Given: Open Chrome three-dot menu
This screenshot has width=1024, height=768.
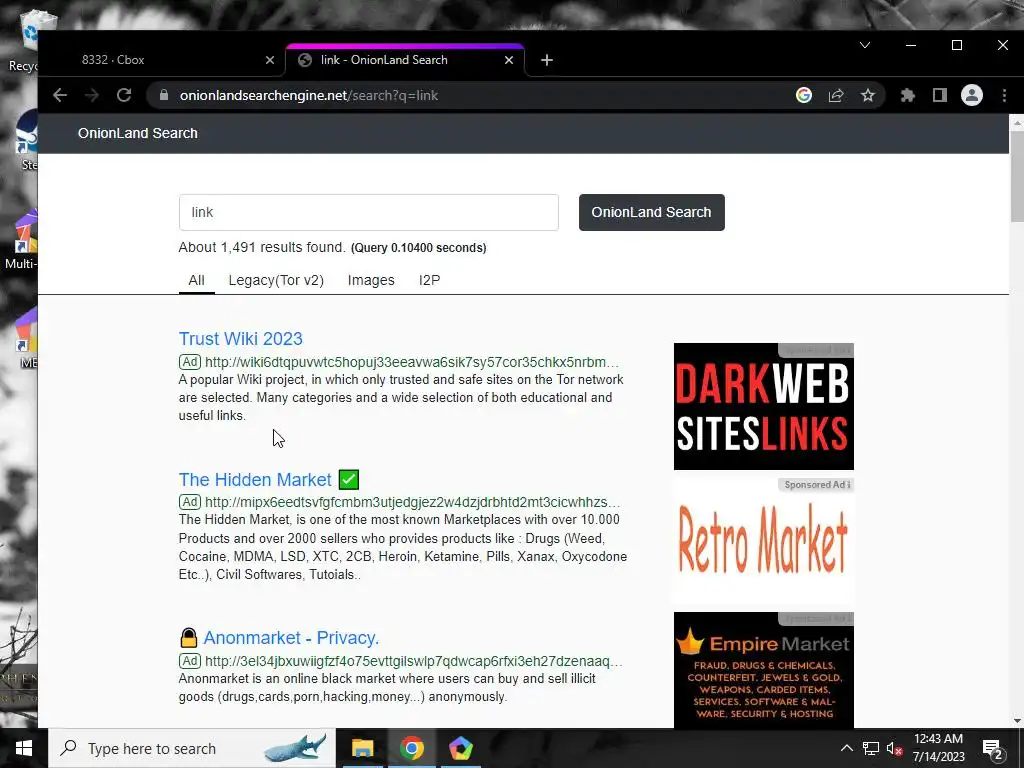Looking at the screenshot, I should click(x=1004, y=95).
